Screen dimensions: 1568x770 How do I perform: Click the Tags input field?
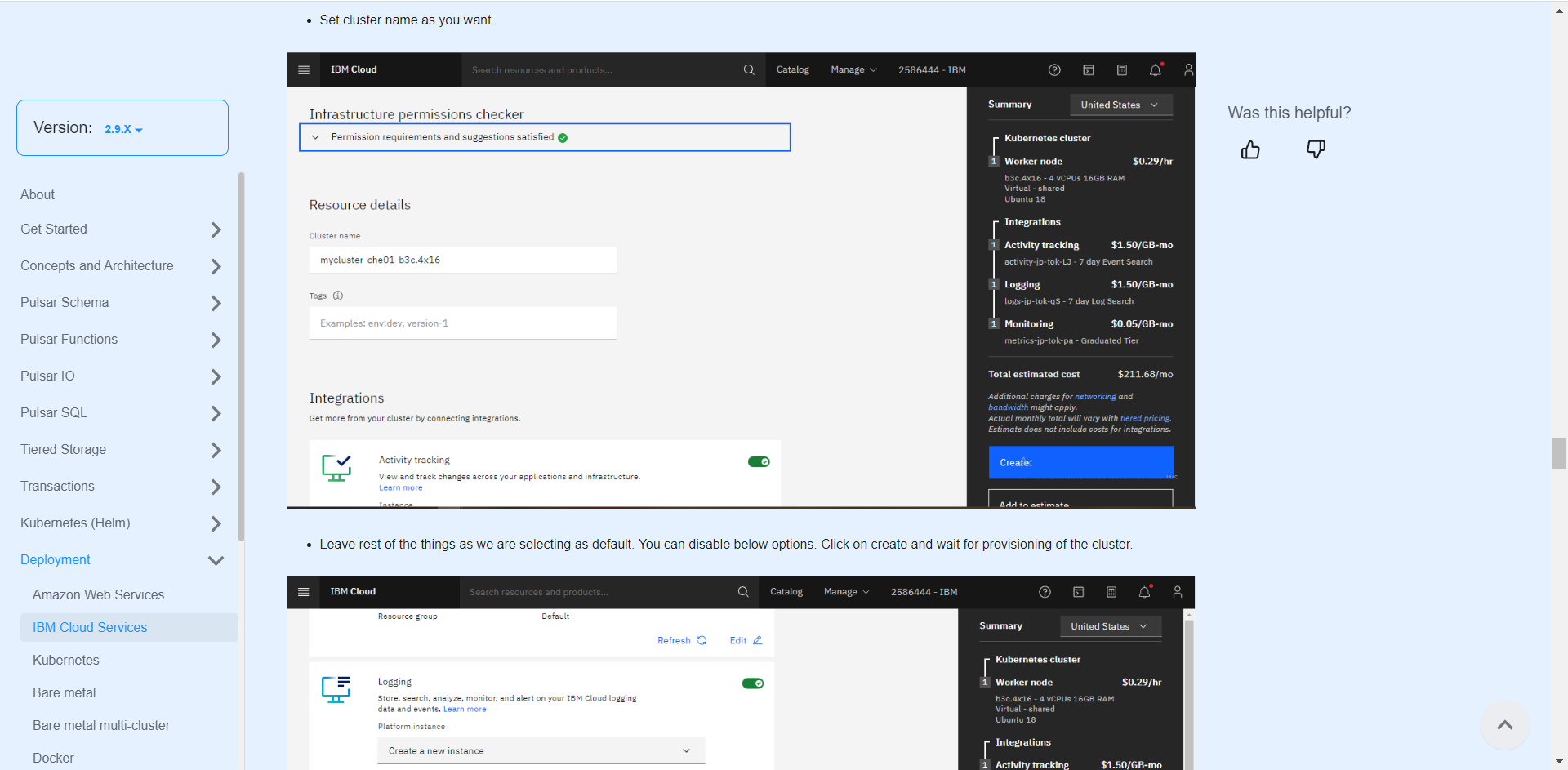[462, 323]
